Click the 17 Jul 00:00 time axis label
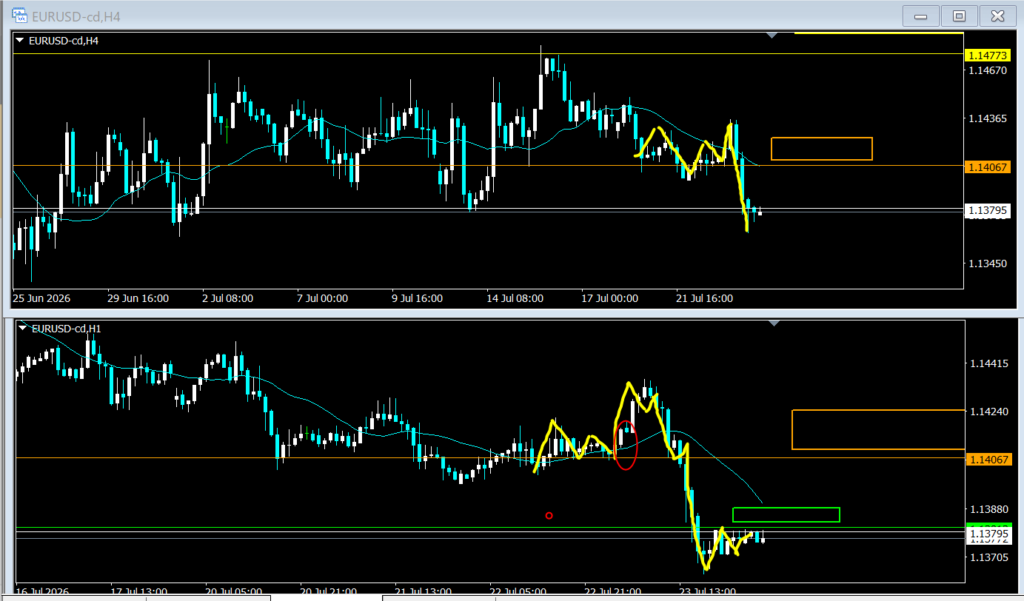The height and width of the screenshot is (601, 1024). 609,299
